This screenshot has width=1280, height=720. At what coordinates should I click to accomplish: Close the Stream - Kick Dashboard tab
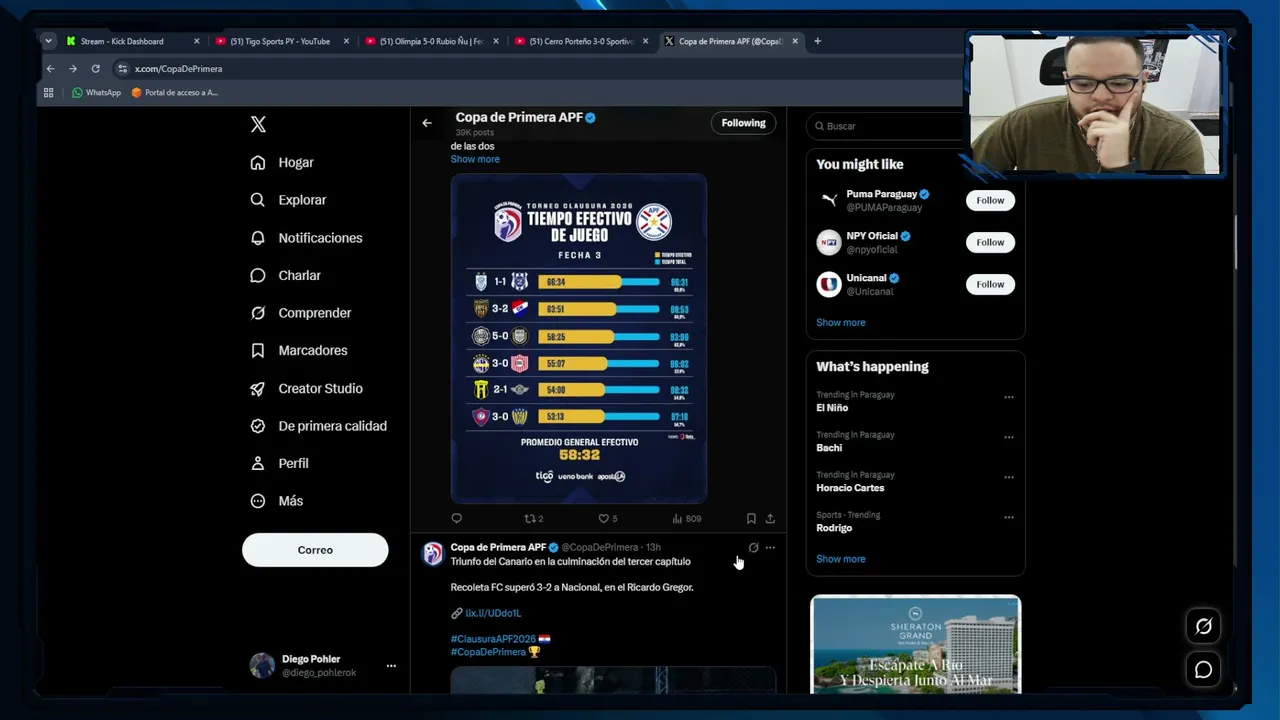196,41
